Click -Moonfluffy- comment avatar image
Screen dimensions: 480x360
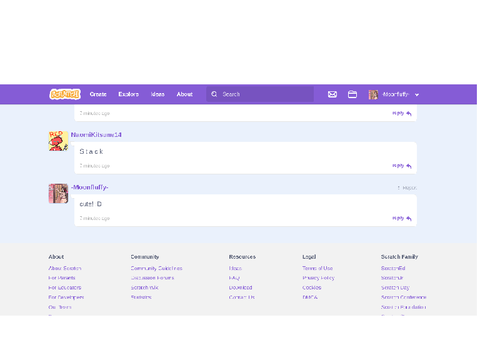pos(58,193)
